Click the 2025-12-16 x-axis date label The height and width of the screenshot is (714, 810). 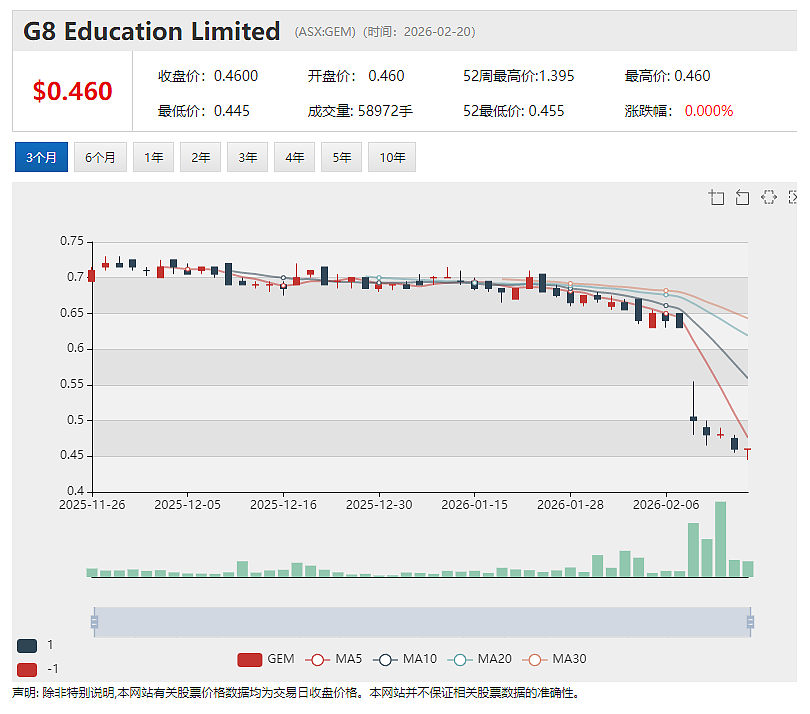(x=283, y=505)
